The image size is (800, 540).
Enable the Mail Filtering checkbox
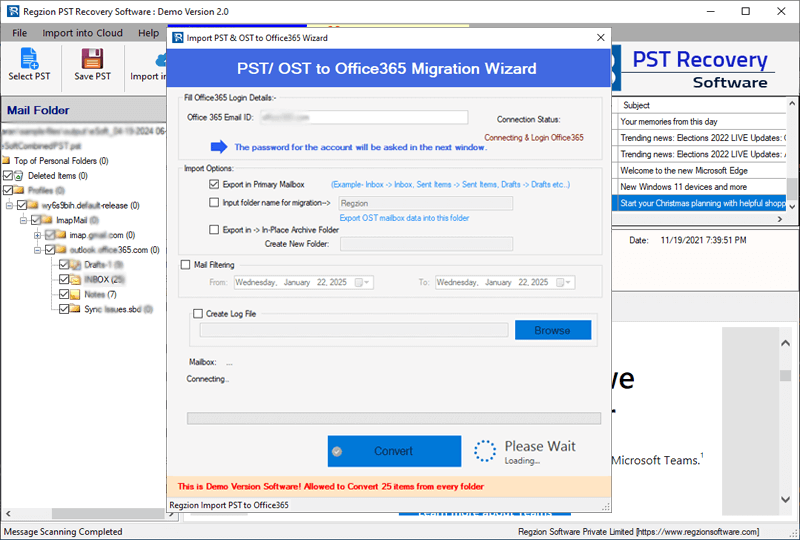coord(185,265)
